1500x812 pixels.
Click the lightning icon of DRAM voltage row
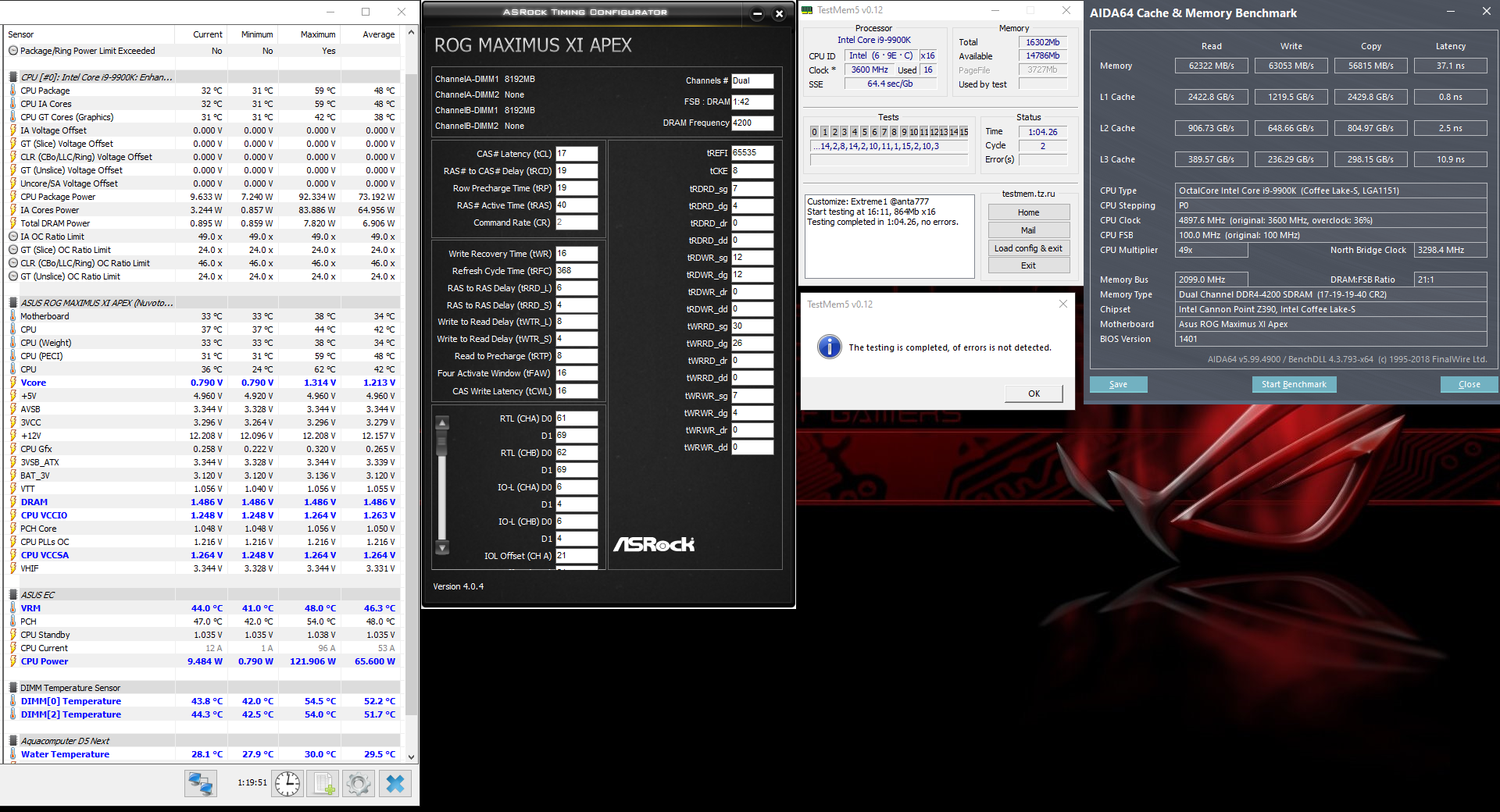(x=13, y=502)
